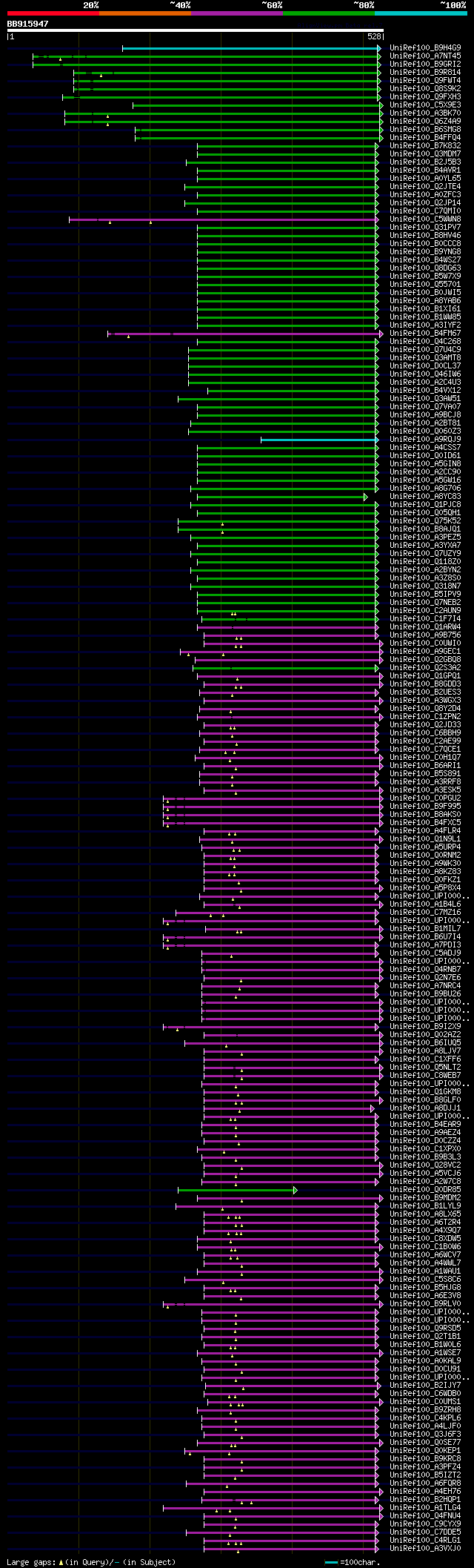Click the cyan alignment bar for UniRef100_B9H4G9

tap(250, 48)
